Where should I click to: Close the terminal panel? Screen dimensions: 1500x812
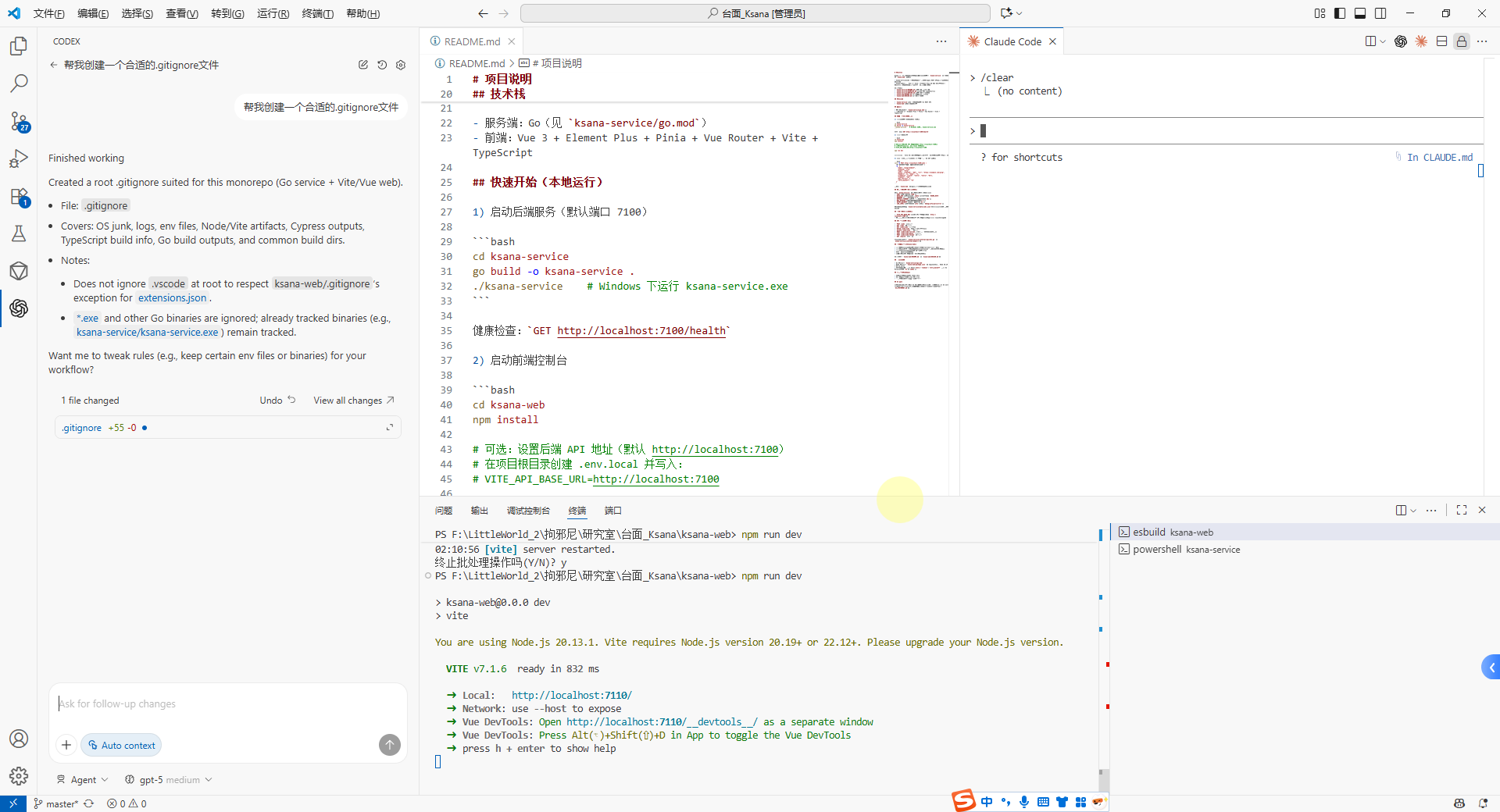pyautogui.click(x=1482, y=510)
